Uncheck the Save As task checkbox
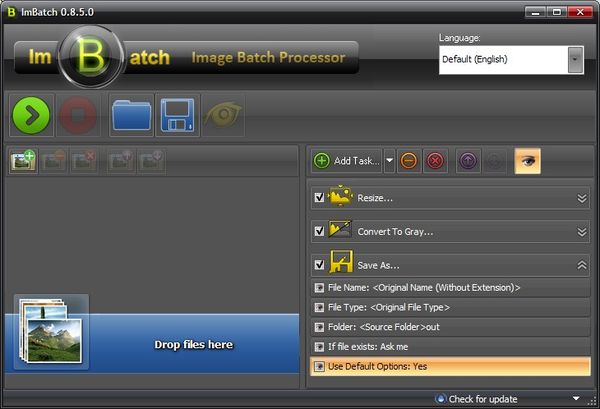 [319, 265]
